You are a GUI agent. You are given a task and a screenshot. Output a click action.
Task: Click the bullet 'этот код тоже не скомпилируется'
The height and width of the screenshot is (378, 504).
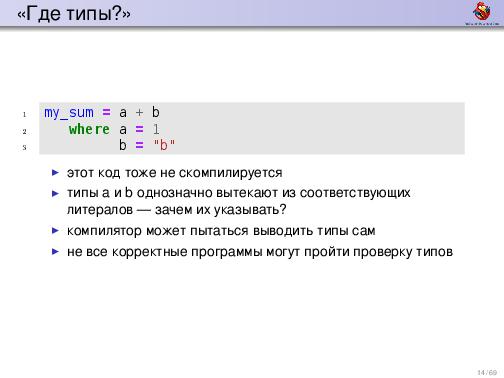pos(175,173)
